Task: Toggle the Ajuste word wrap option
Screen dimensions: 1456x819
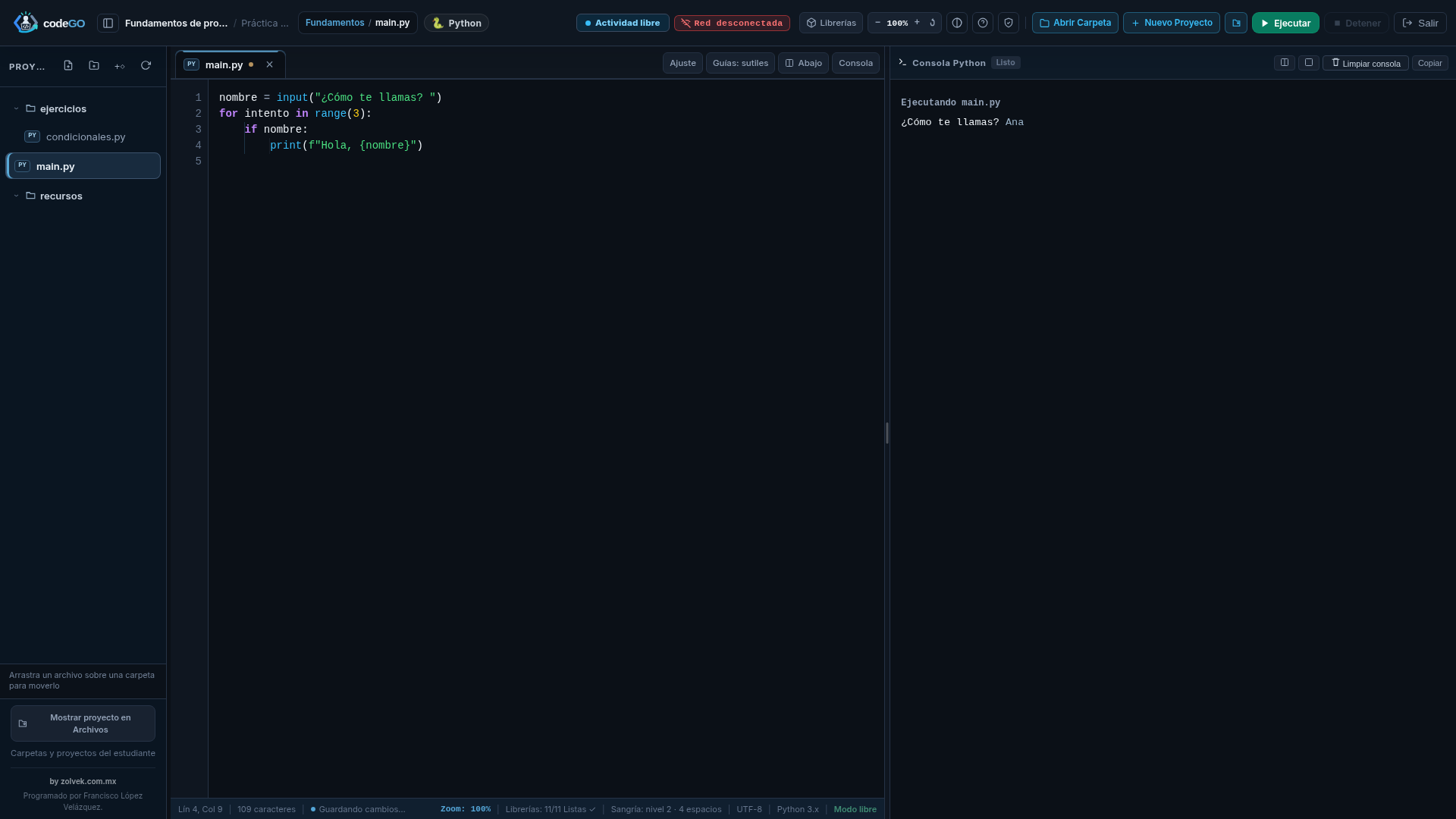Action: [682, 63]
